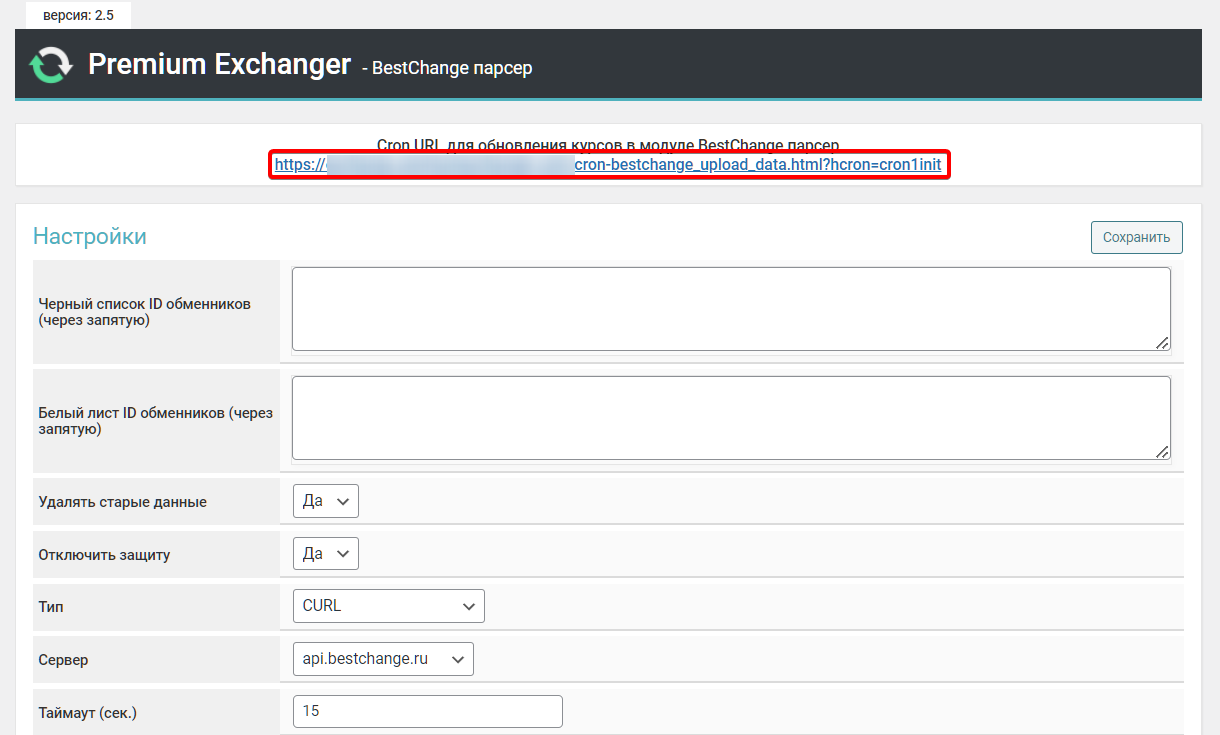
Task: Click the Отключить защиту label
Action: (x=104, y=554)
